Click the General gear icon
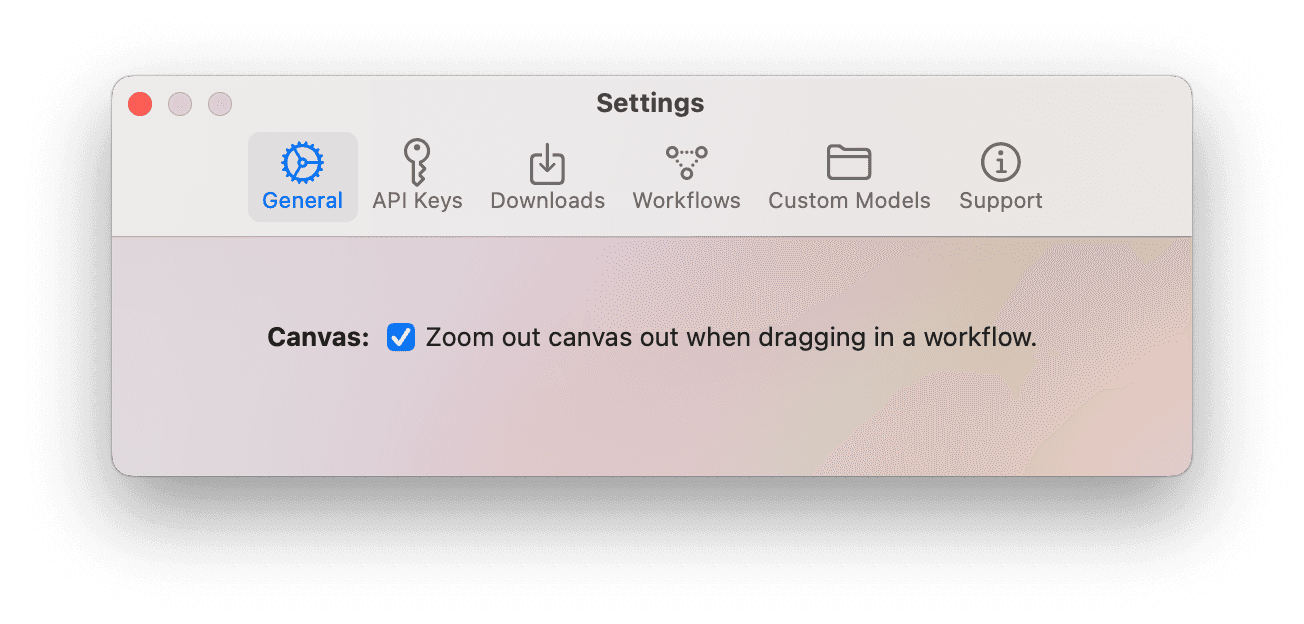This screenshot has width=1304, height=624. pyautogui.click(x=302, y=162)
